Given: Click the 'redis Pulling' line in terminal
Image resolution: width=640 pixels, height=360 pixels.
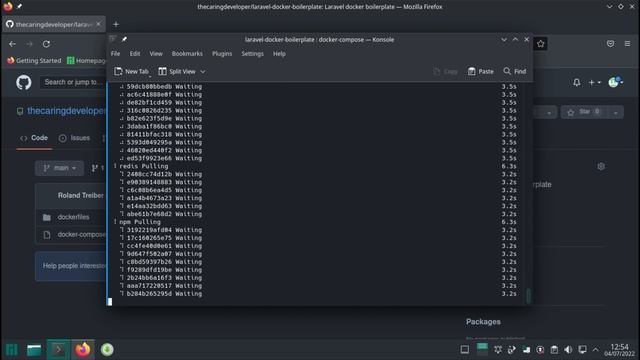Looking at the screenshot, I should click(143, 167).
